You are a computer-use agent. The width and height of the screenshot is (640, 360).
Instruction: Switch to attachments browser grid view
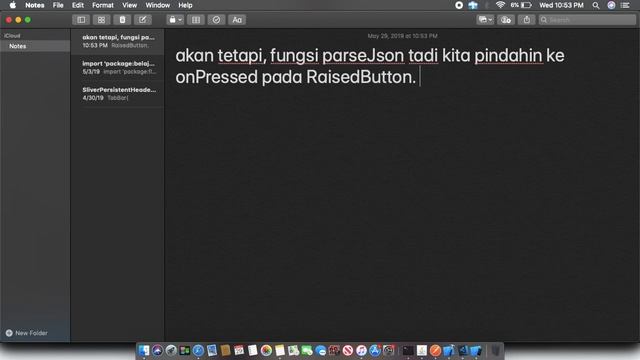point(101,20)
